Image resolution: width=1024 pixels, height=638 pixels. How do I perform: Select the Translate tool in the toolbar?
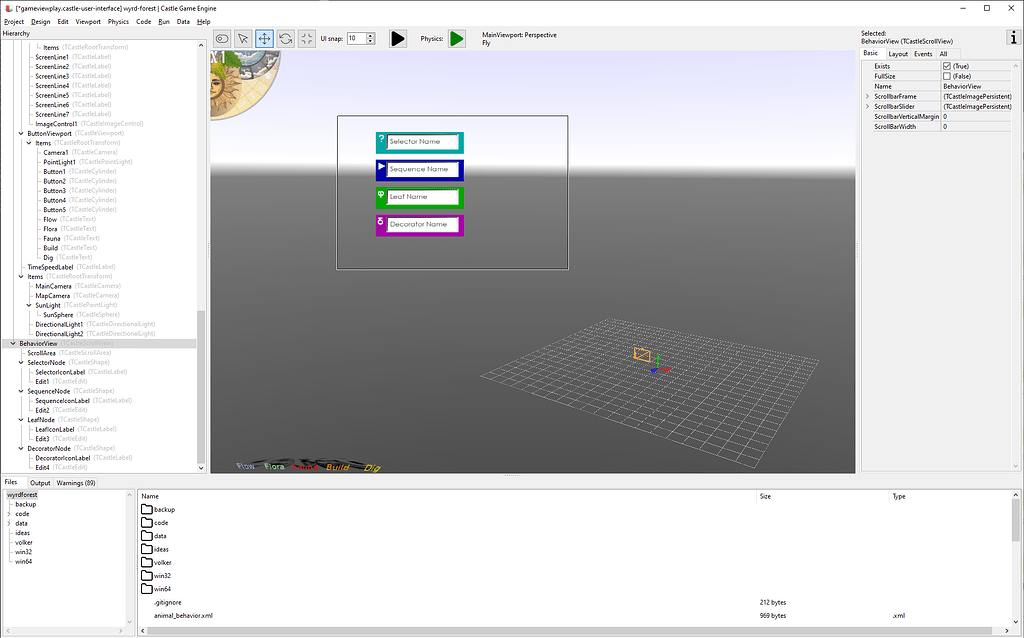(x=264, y=38)
